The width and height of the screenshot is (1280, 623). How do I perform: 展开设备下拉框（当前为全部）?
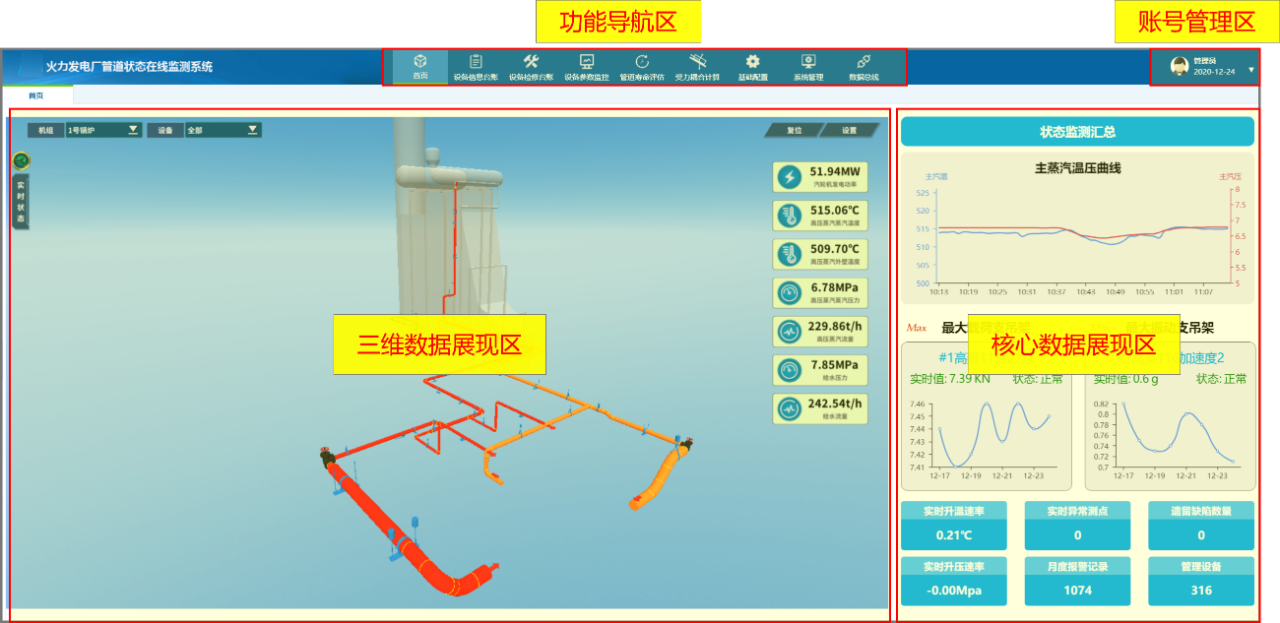tap(253, 131)
